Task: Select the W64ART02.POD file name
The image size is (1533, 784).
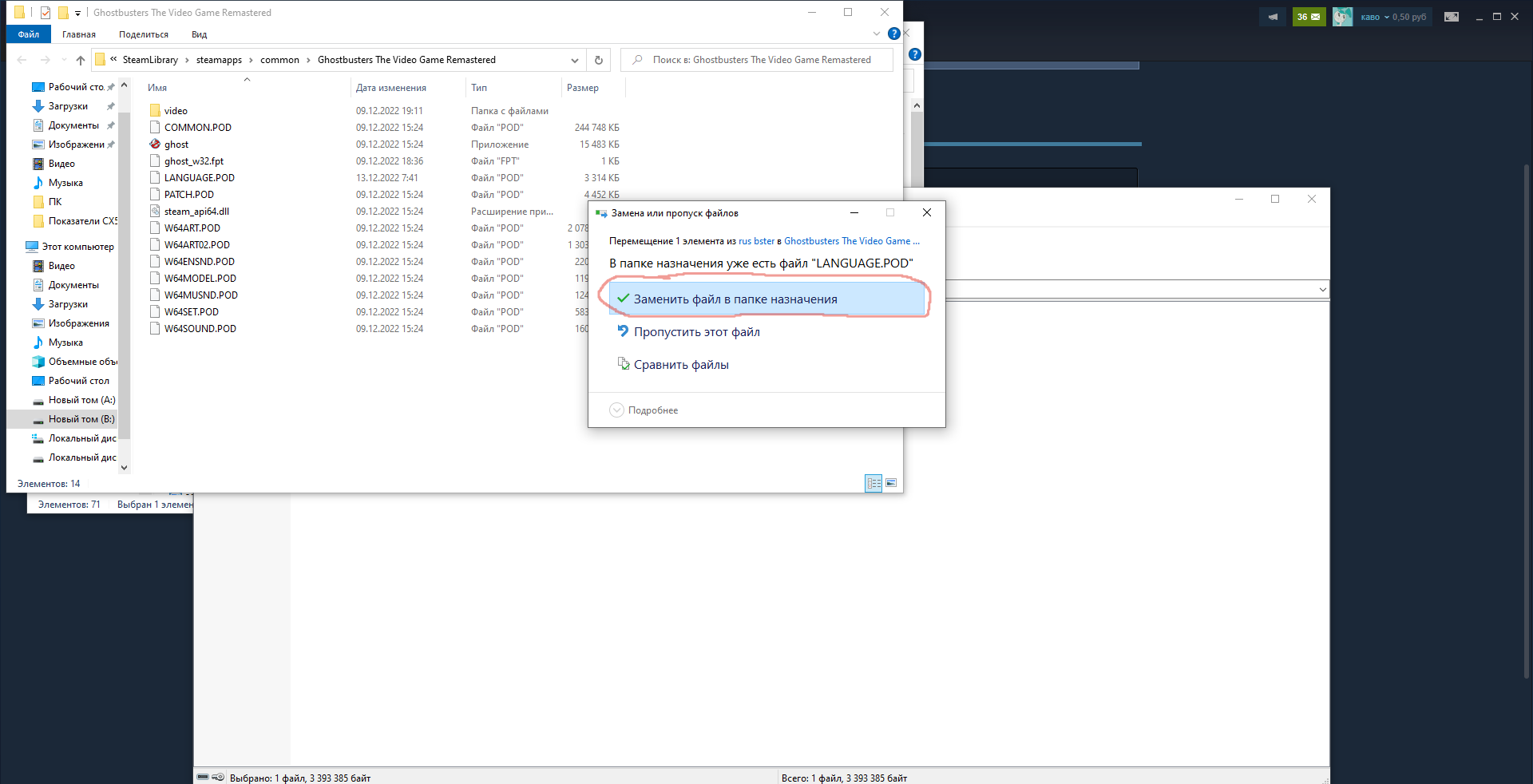Action: coord(197,245)
